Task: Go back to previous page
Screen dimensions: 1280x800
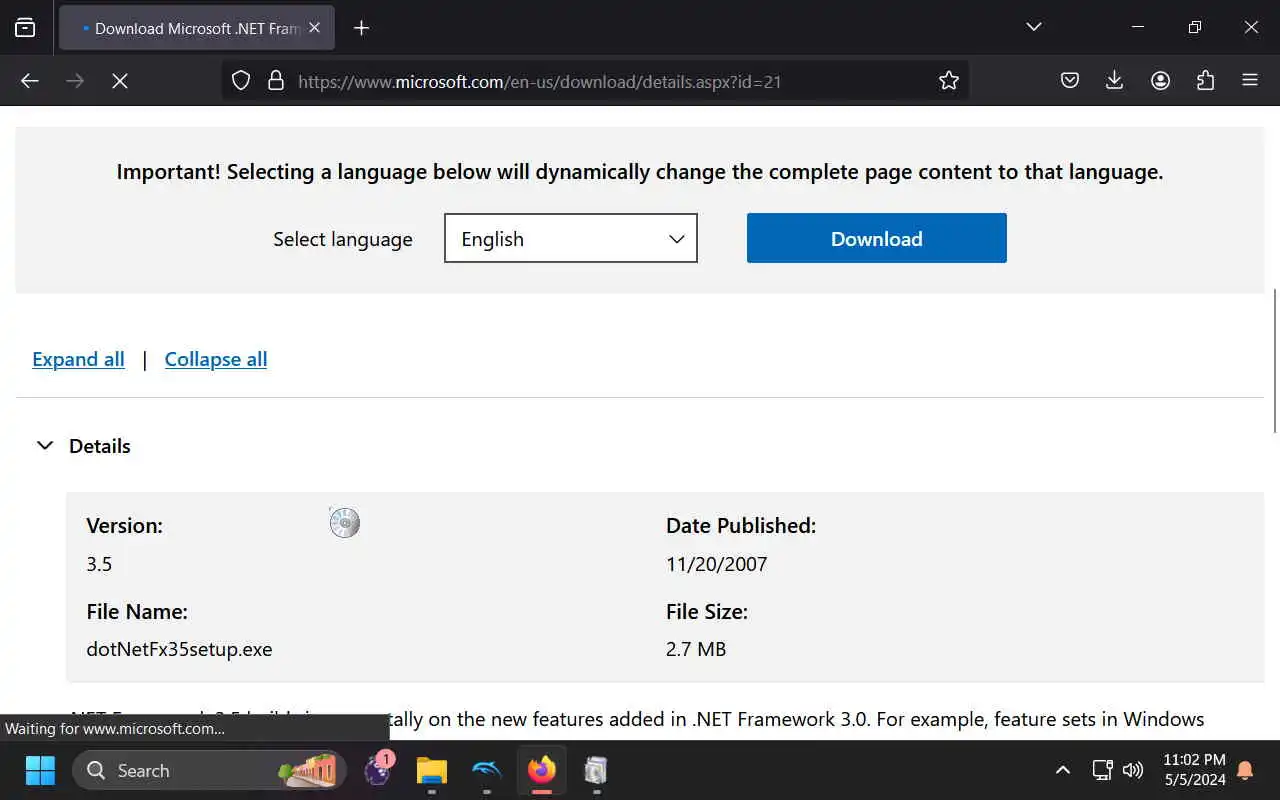Action: tap(30, 81)
